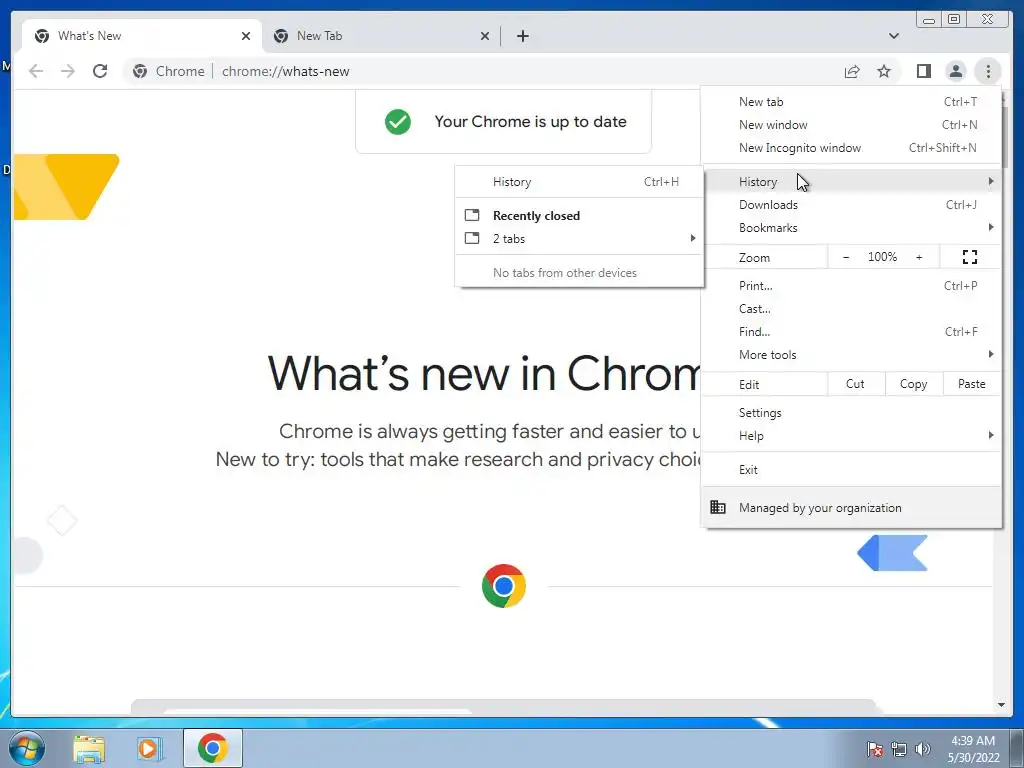Click the three-dot Chrome menu button
Image resolution: width=1024 pixels, height=768 pixels.
click(x=988, y=71)
